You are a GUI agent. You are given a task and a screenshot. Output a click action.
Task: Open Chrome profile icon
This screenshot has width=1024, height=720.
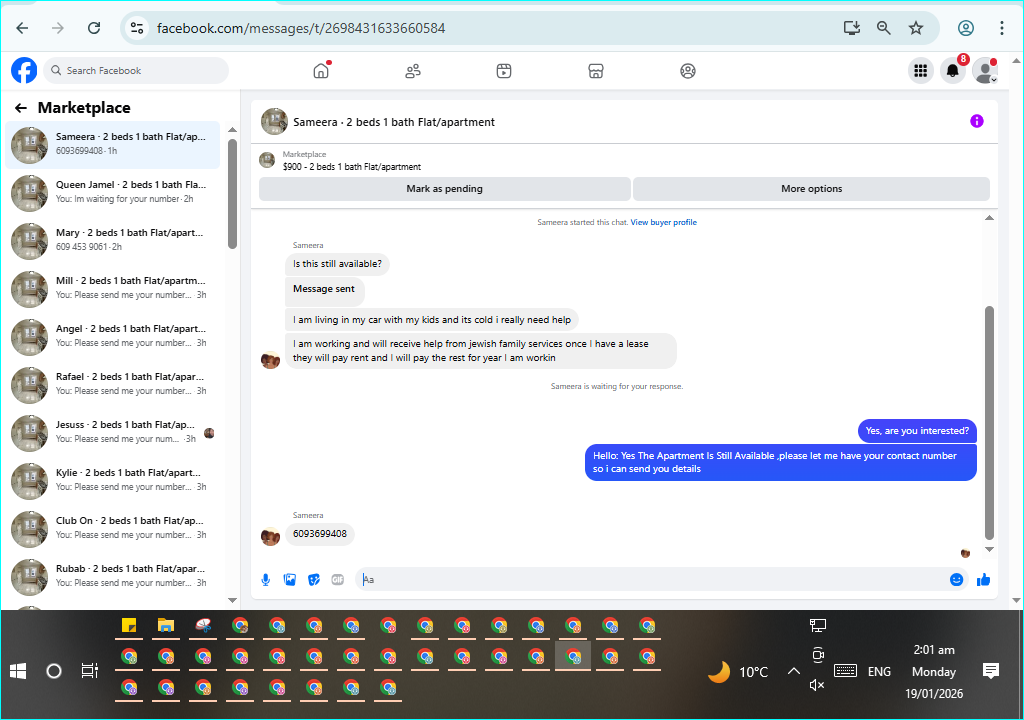tap(966, 28)
